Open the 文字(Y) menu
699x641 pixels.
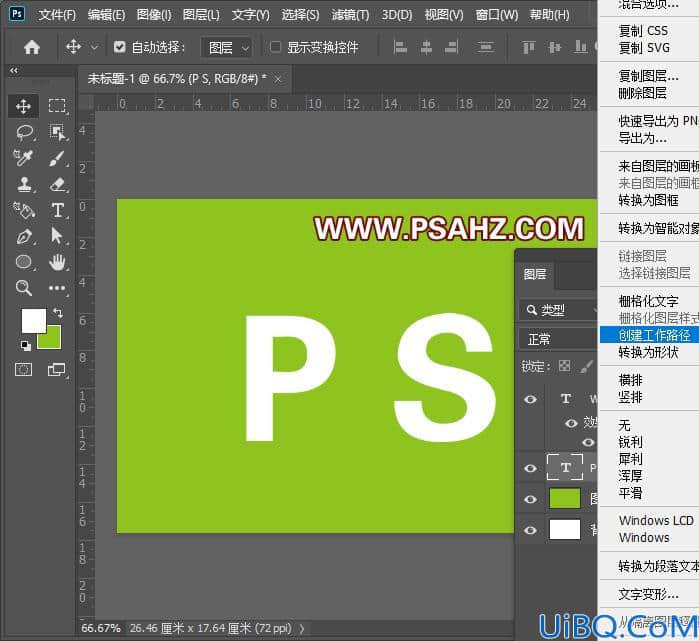[251, 15]
